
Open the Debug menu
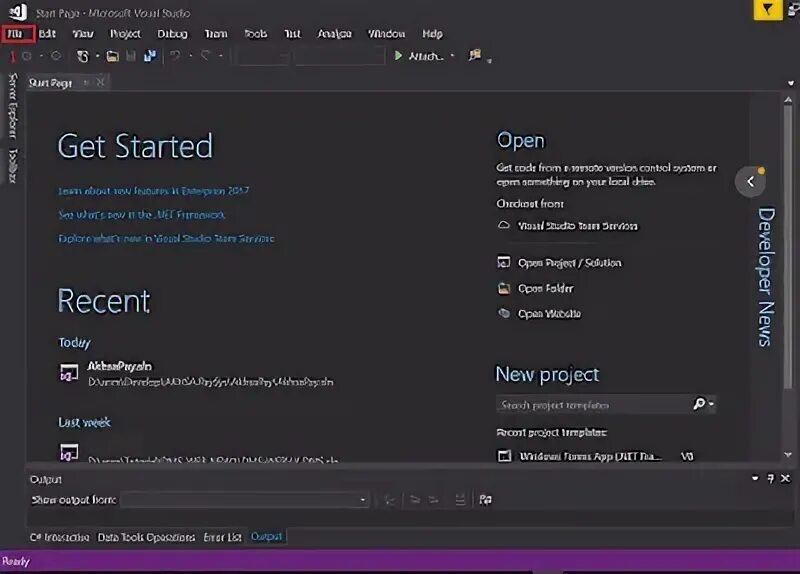[x=172, y=34]
